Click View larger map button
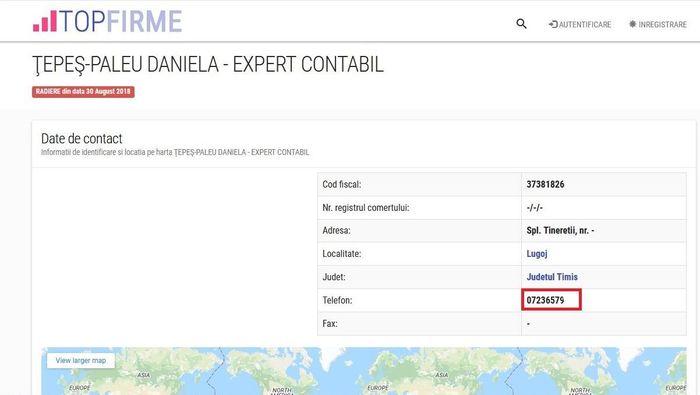 click(81, 360)
